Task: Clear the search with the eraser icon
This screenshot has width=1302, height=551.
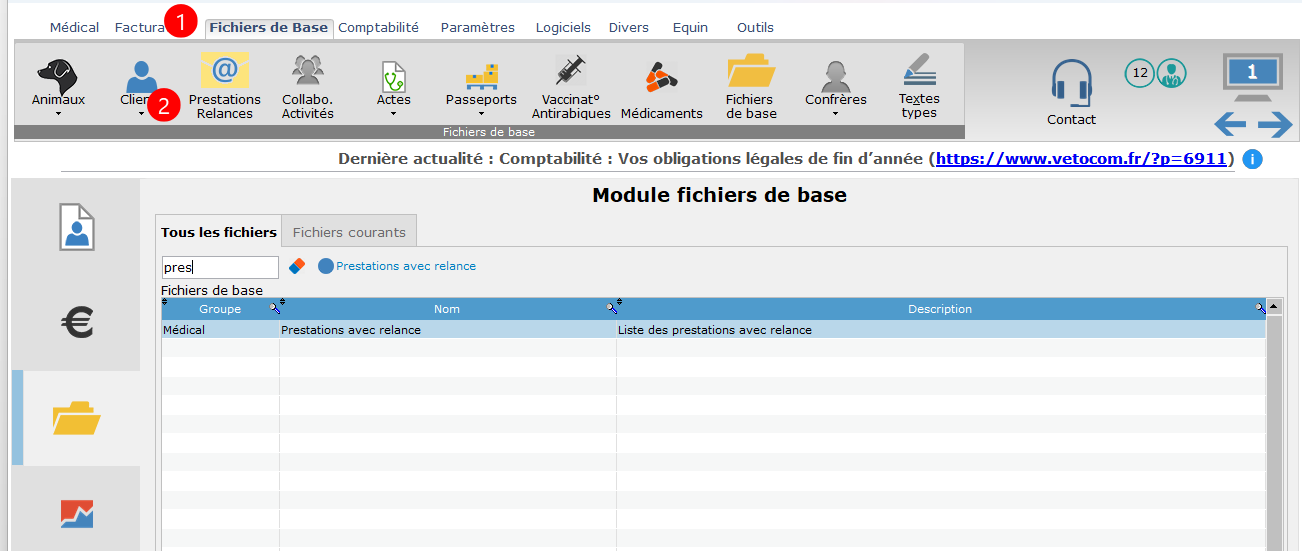Action: 296,266
